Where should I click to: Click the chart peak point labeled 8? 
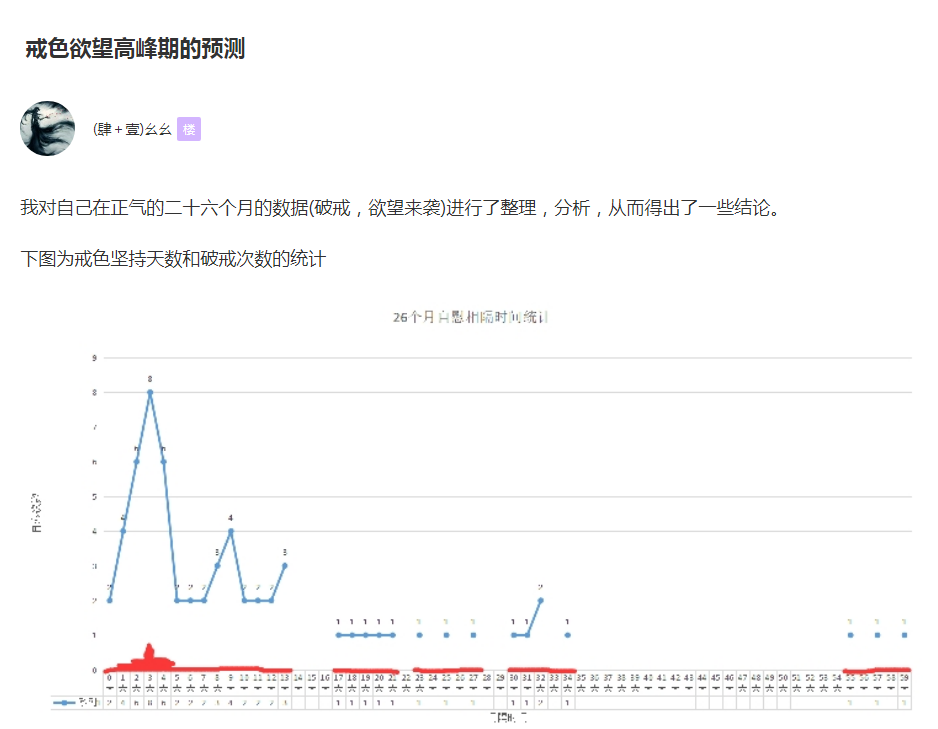point(150,392)
